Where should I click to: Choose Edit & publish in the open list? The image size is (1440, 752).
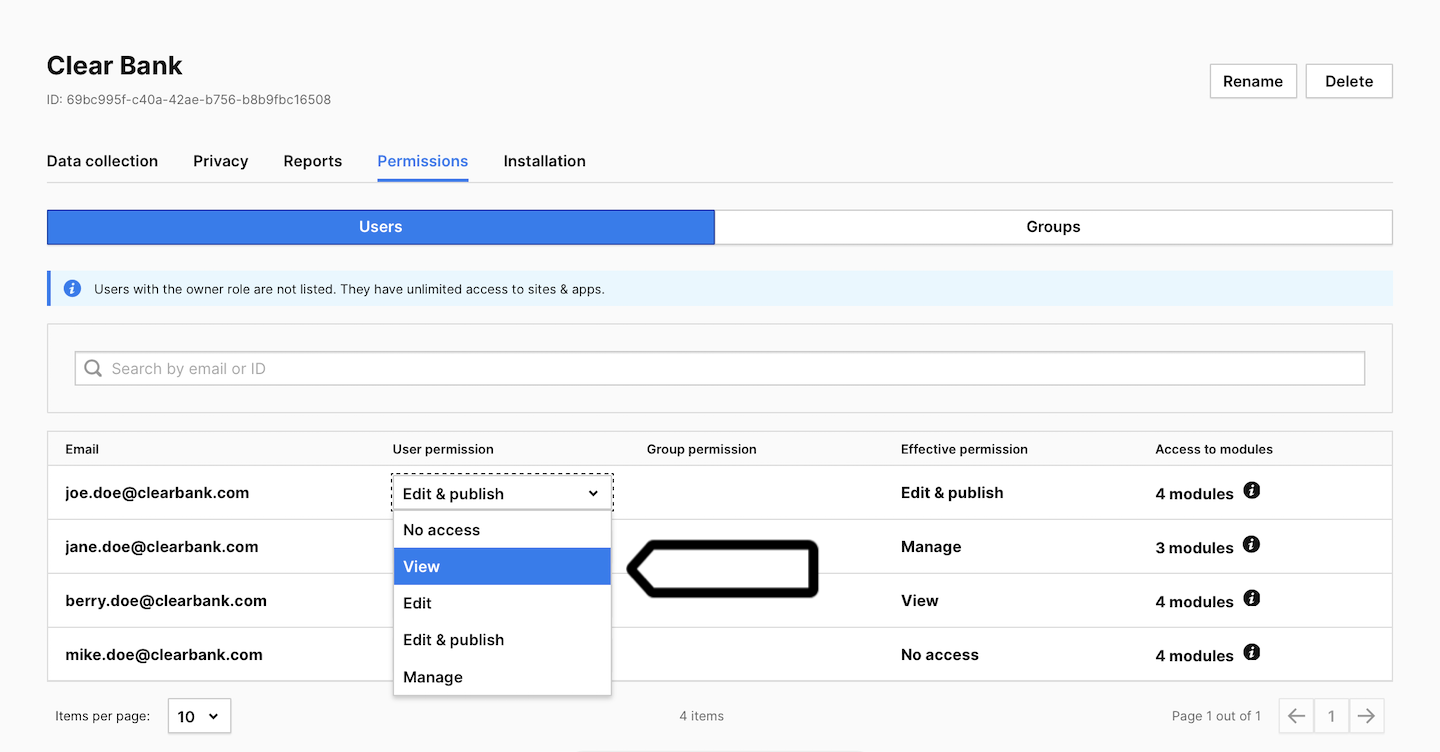[502, 640]
